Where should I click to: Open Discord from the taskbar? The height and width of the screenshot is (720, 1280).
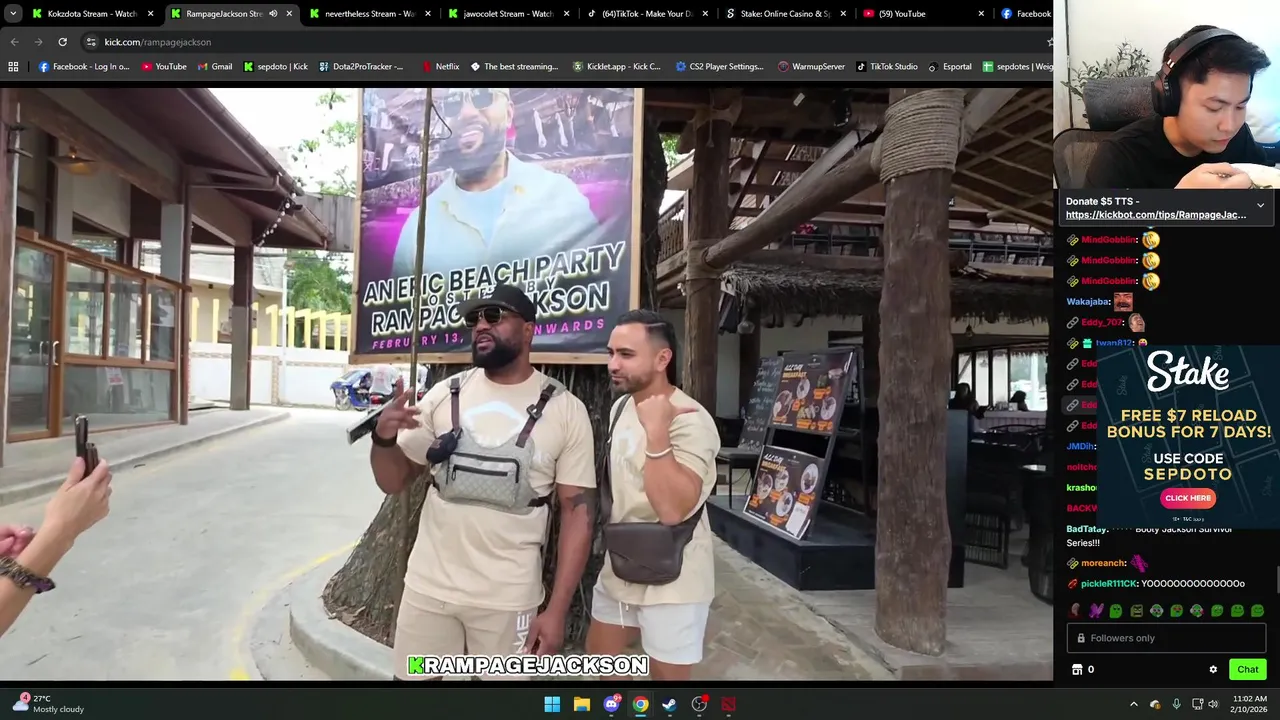pos(611,704)
